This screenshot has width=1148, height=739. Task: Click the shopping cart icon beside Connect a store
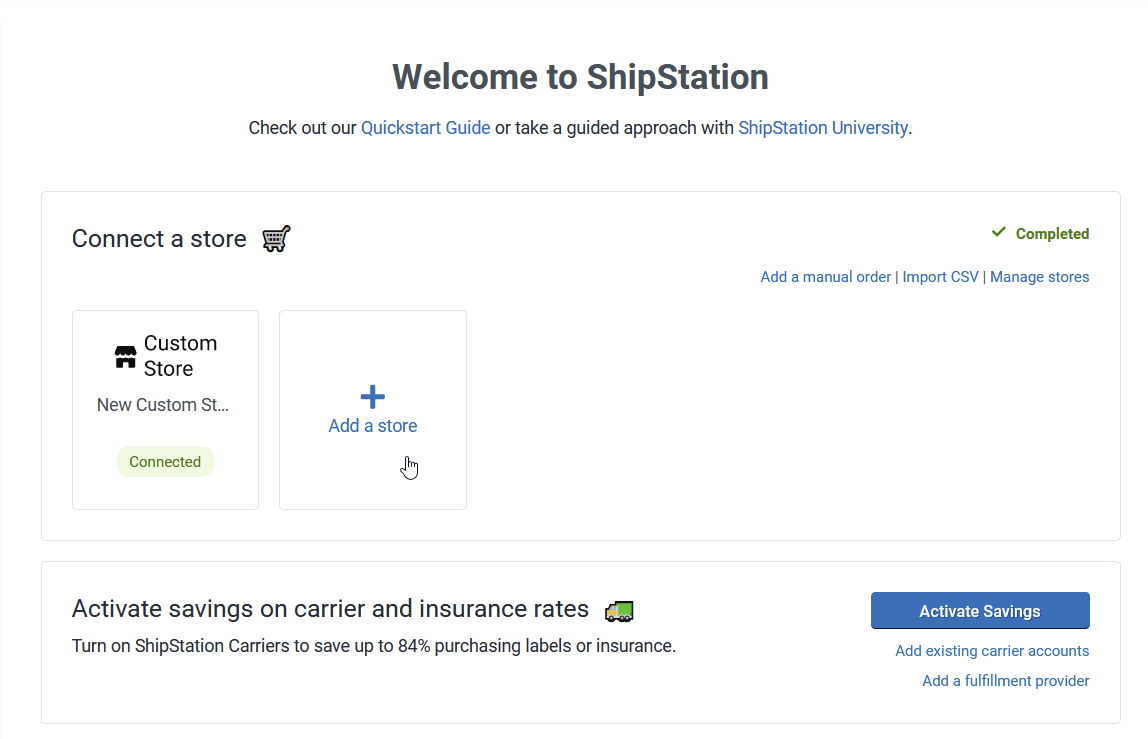276,237
